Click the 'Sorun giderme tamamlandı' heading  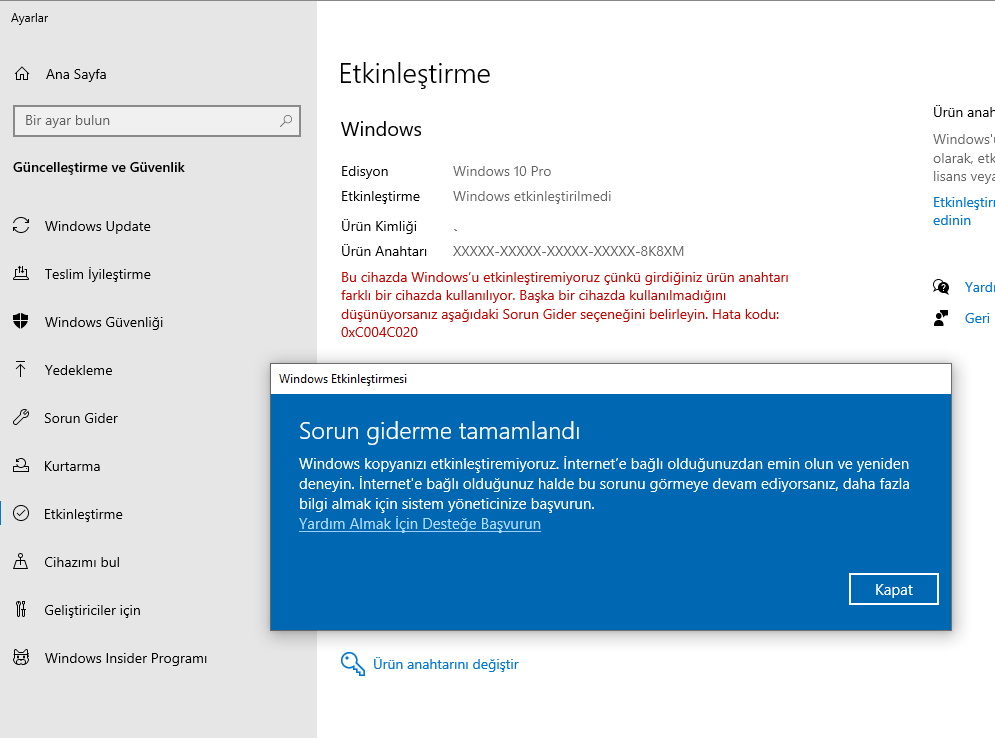440,431
